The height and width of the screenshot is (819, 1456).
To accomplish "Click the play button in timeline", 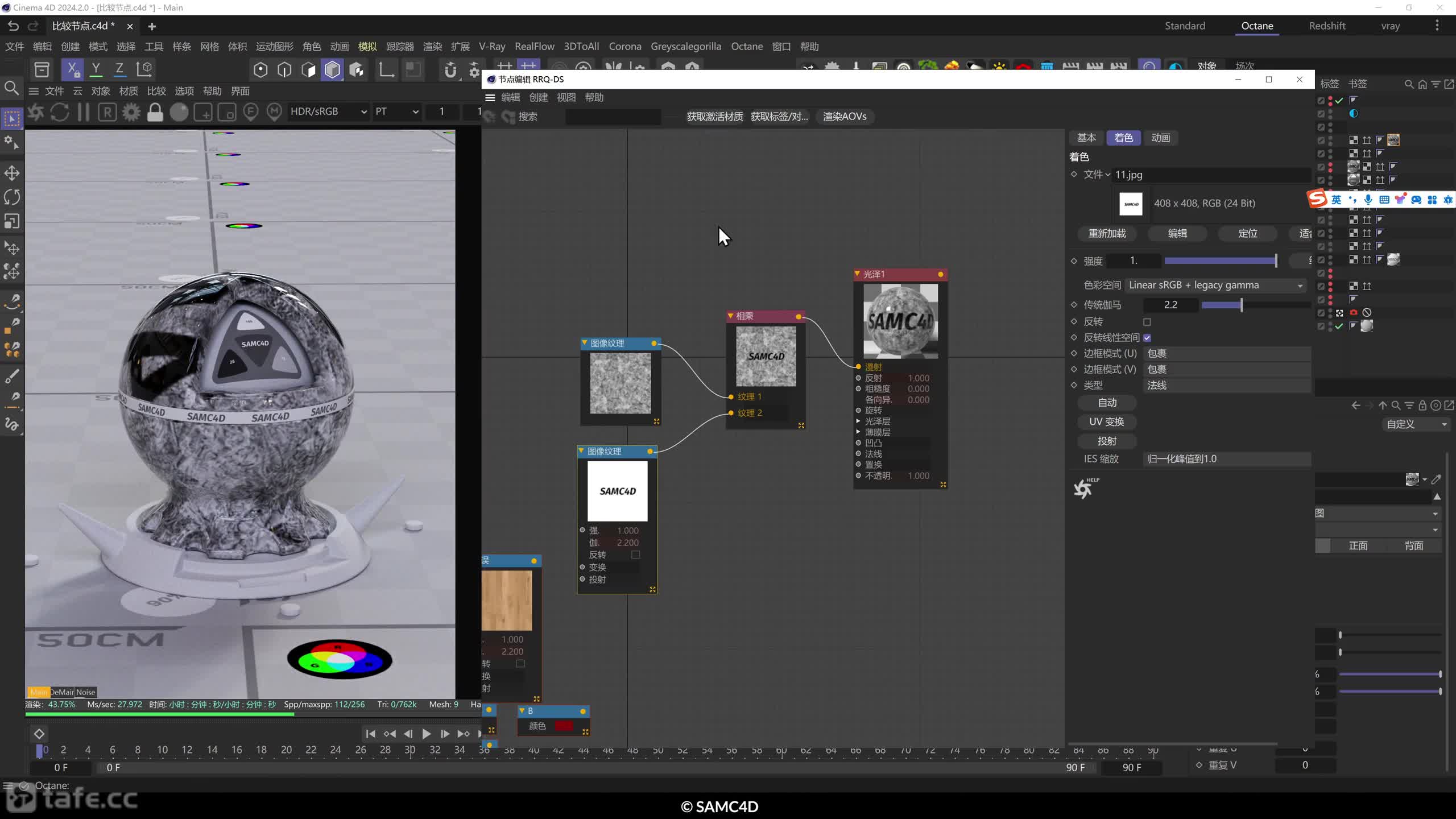I will [x=426, y=734].
